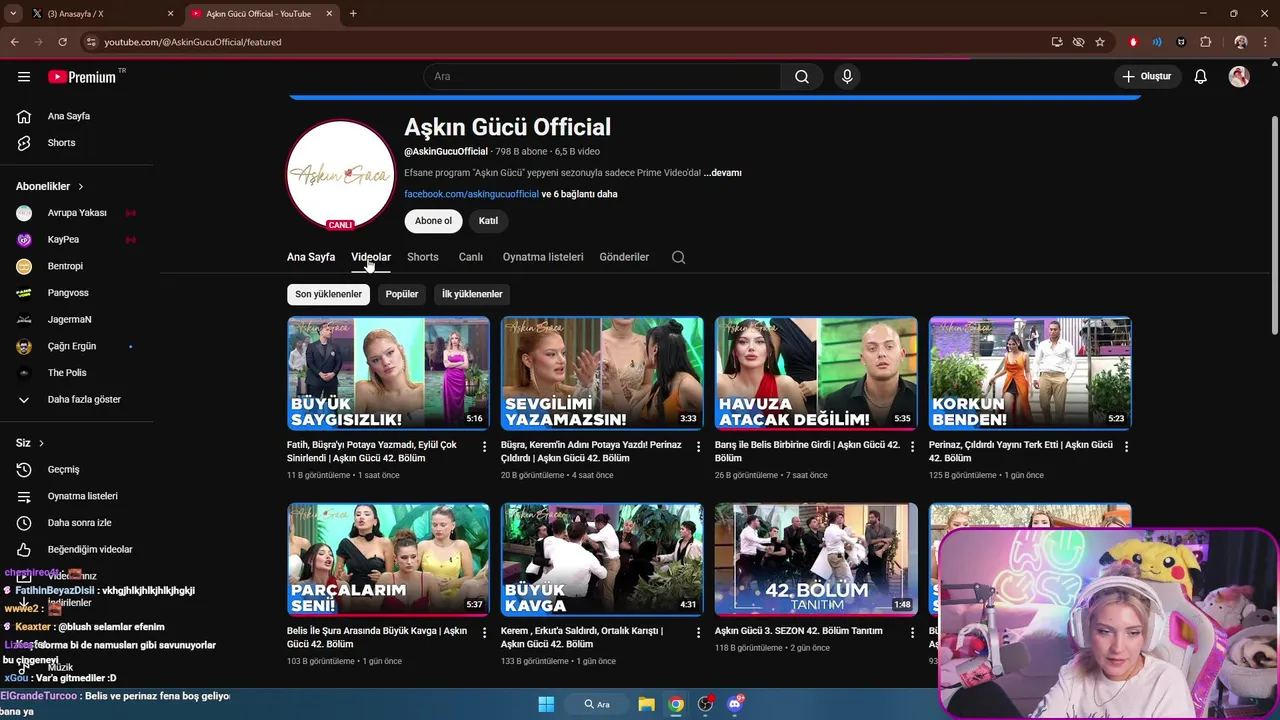Image resolution: width=1280 pixels, height=720 pixels.
Task: Filter by Son yüklenenler chip
Action: (328, 294)
